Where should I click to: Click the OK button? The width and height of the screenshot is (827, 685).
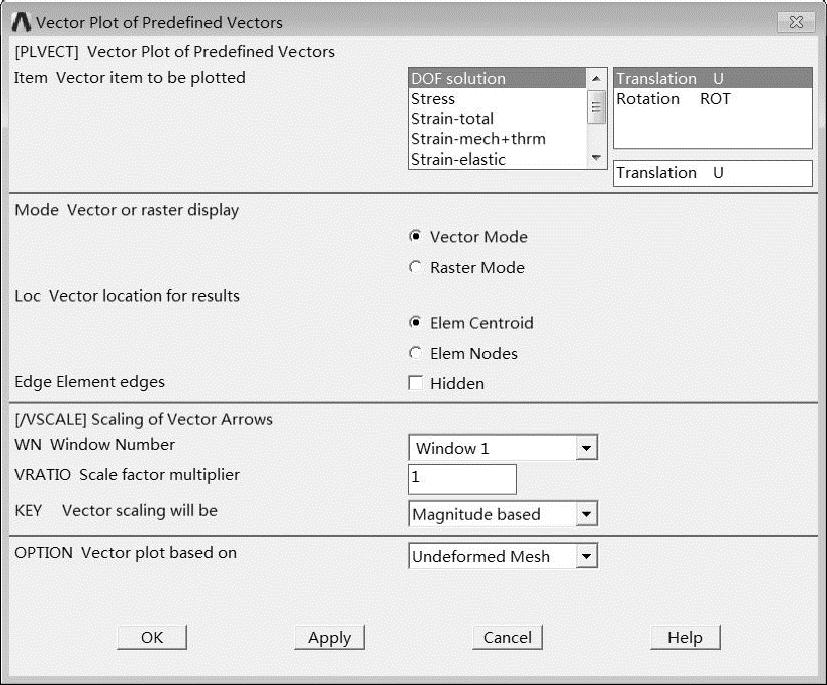tap(152, 638)
